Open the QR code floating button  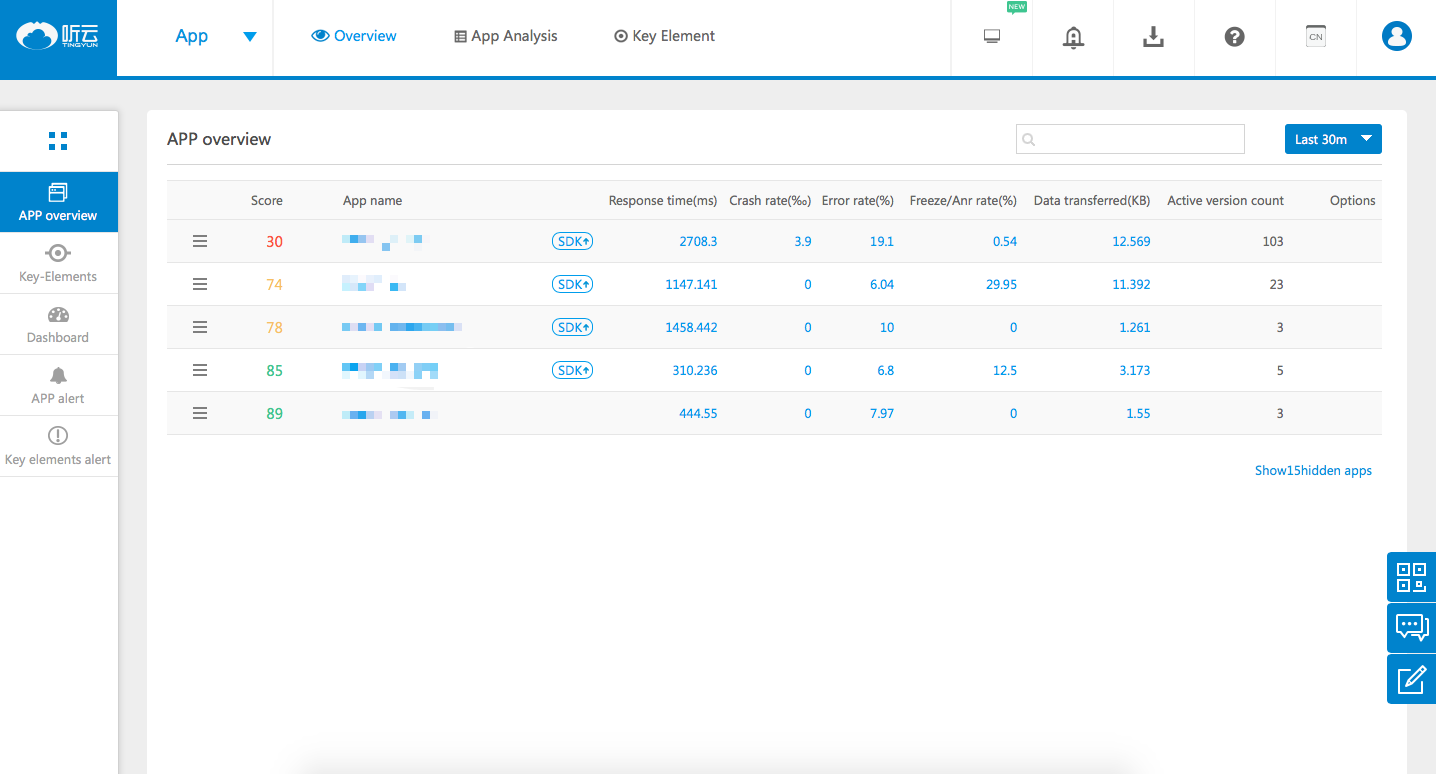click(x=1411, y=577)
